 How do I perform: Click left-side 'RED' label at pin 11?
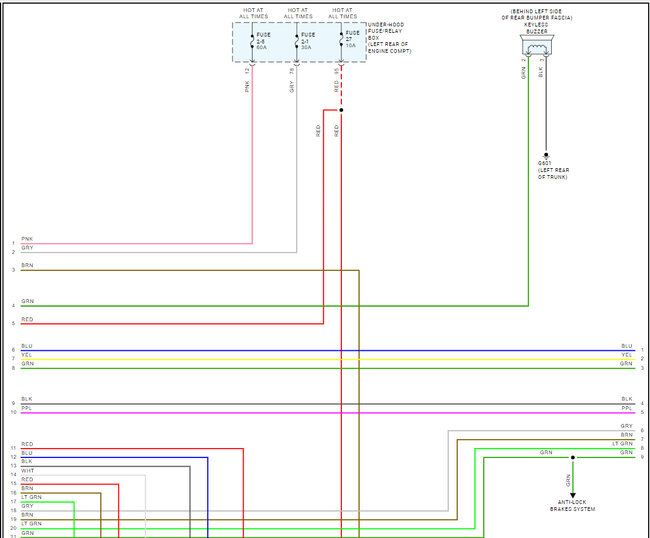click(27, 444)
